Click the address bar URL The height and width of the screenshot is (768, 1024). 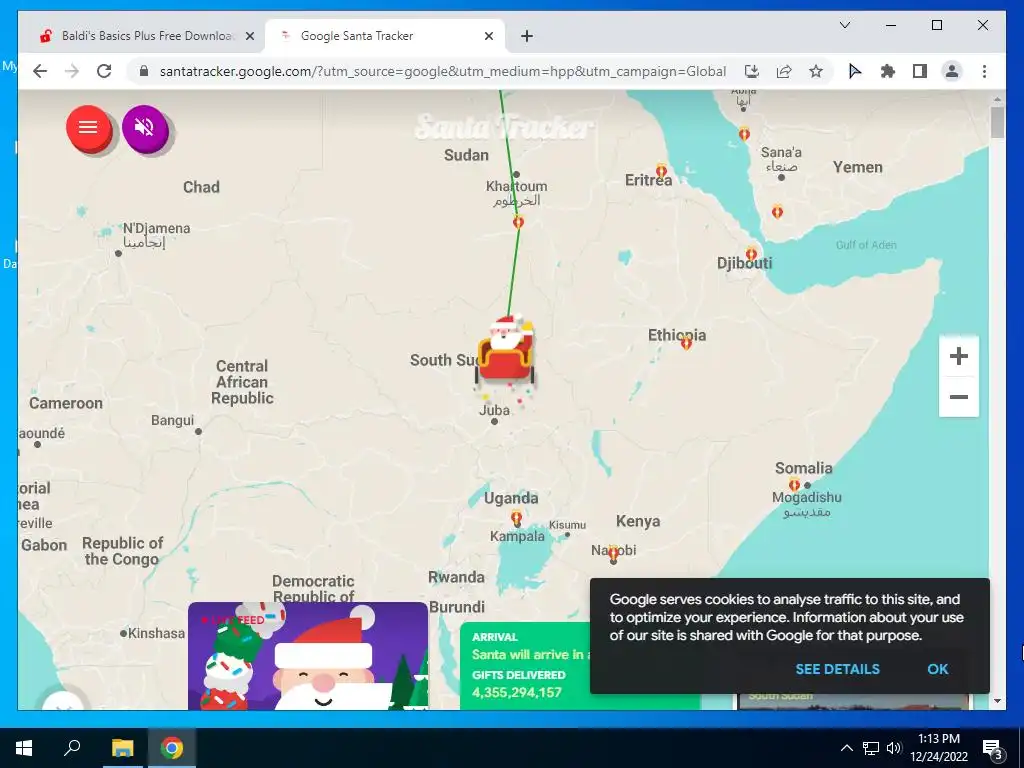(x=443, y=71)
